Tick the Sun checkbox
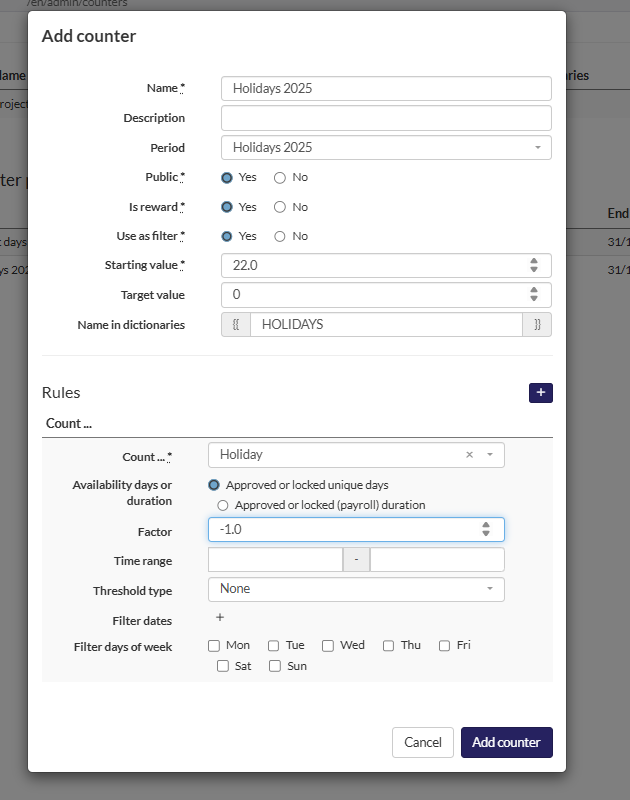This screenshot has width=630, height=800. pos(275,667)
